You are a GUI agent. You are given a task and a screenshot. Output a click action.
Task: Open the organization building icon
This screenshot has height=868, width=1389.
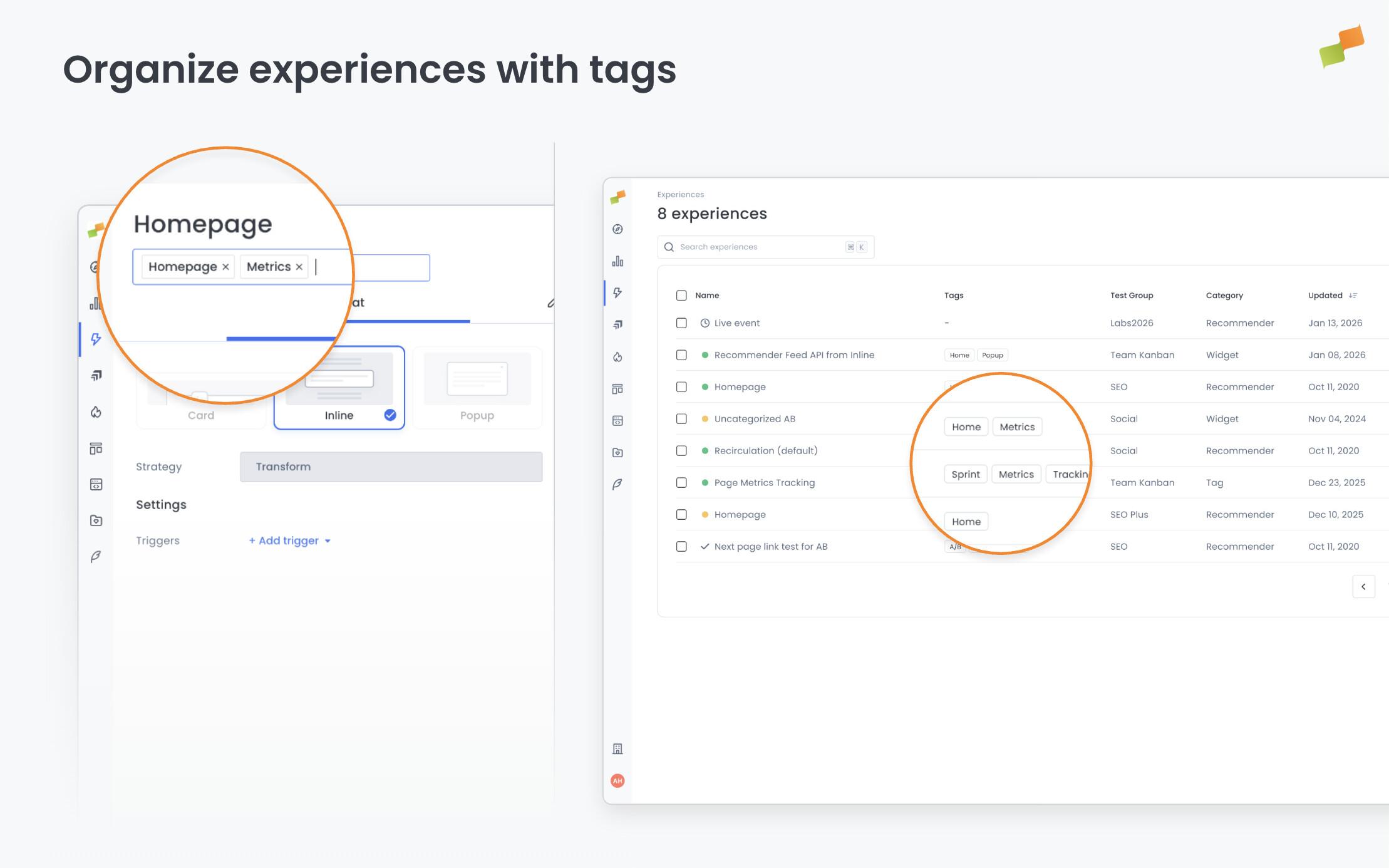click(x=617, y=748)
